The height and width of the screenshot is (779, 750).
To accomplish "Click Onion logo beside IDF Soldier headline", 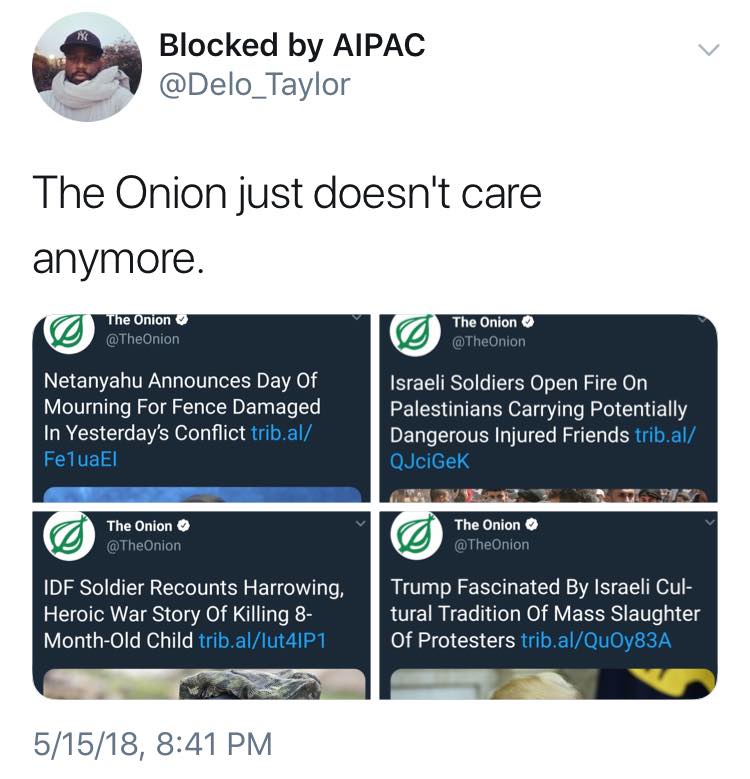I will click(65, 537).
